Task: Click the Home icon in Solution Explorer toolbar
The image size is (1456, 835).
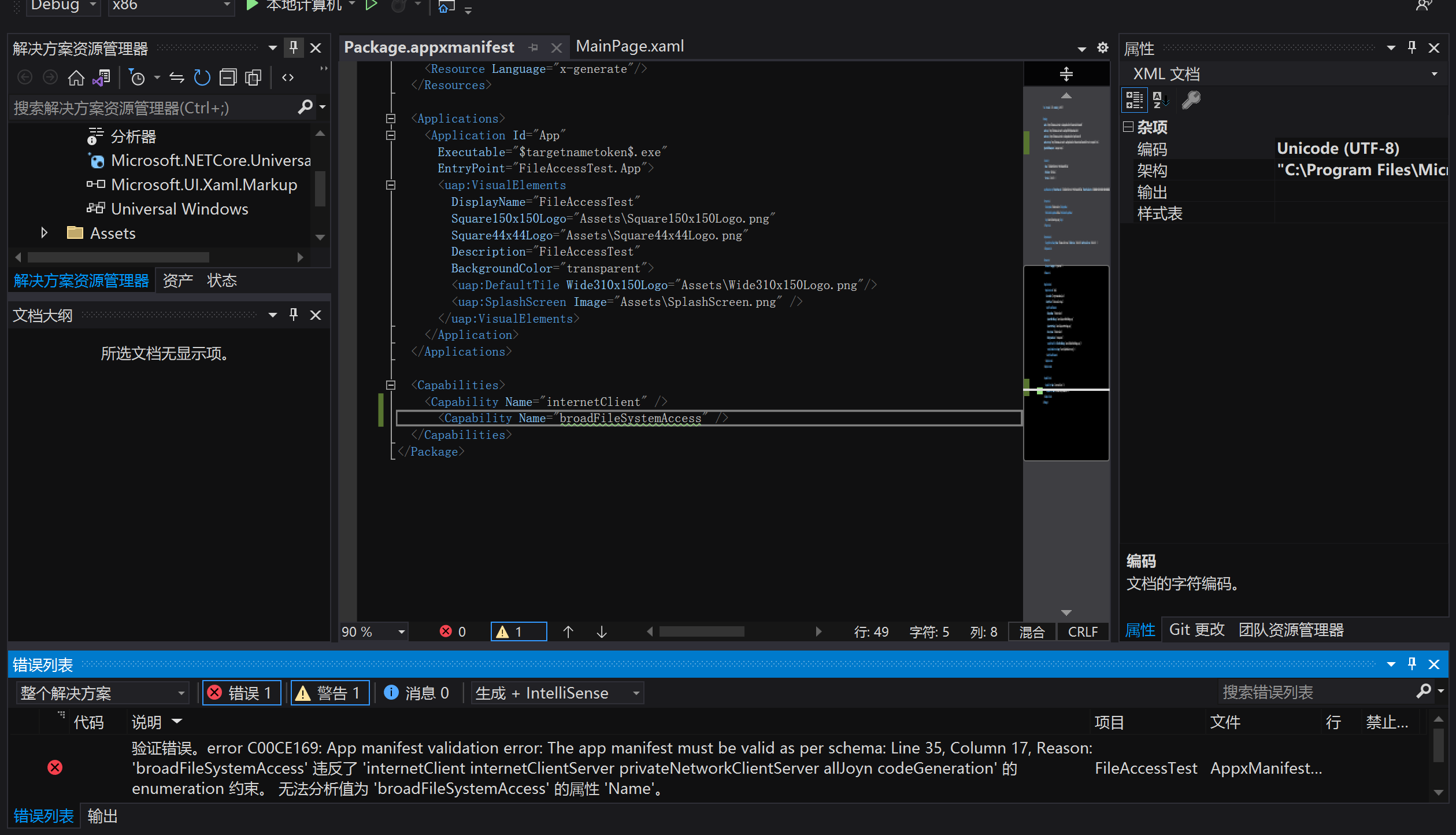Action: [x=76, y=77]
